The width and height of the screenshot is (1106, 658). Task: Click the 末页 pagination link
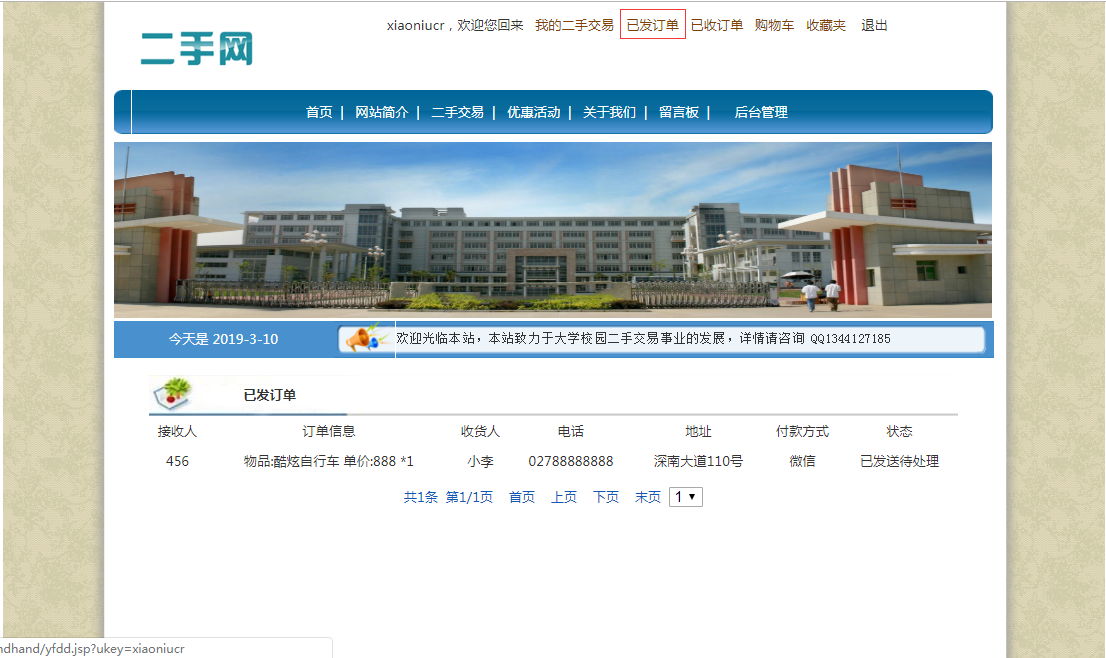point(648,497)
